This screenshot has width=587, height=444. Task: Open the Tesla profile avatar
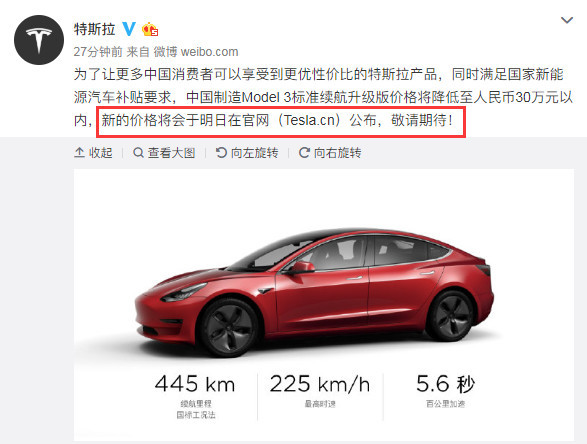click(x=39, y=40)
